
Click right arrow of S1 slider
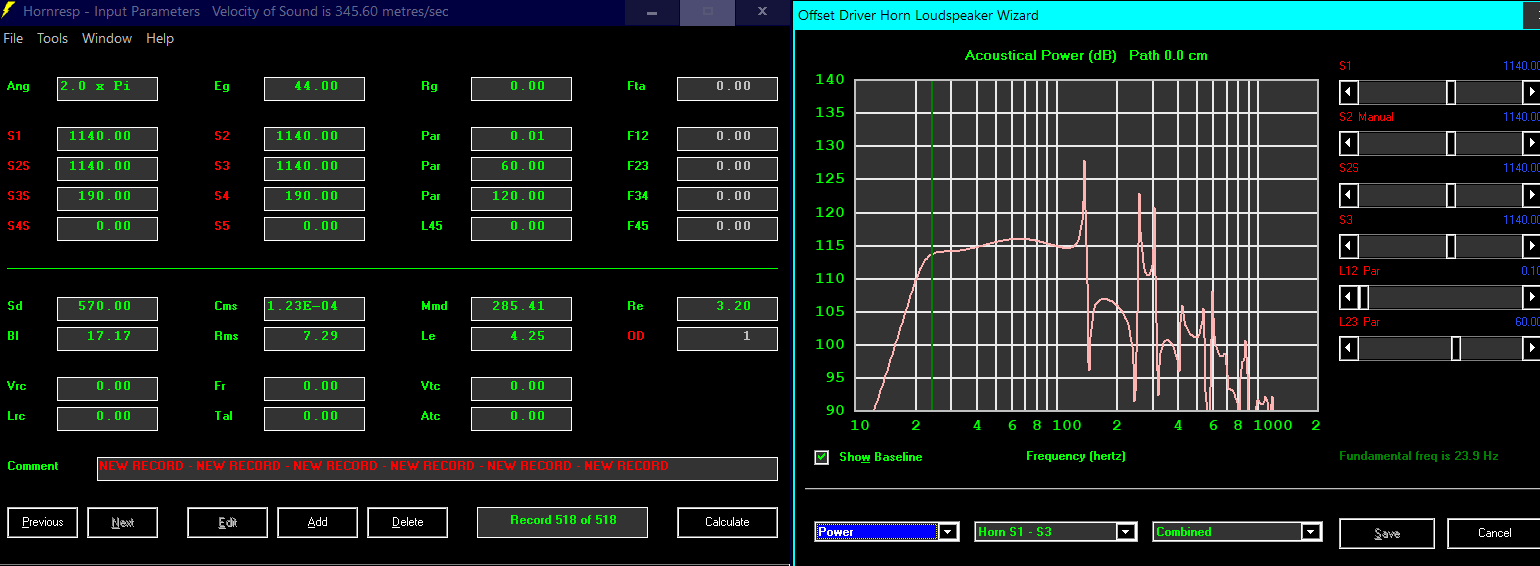(x=1531, y=93)
